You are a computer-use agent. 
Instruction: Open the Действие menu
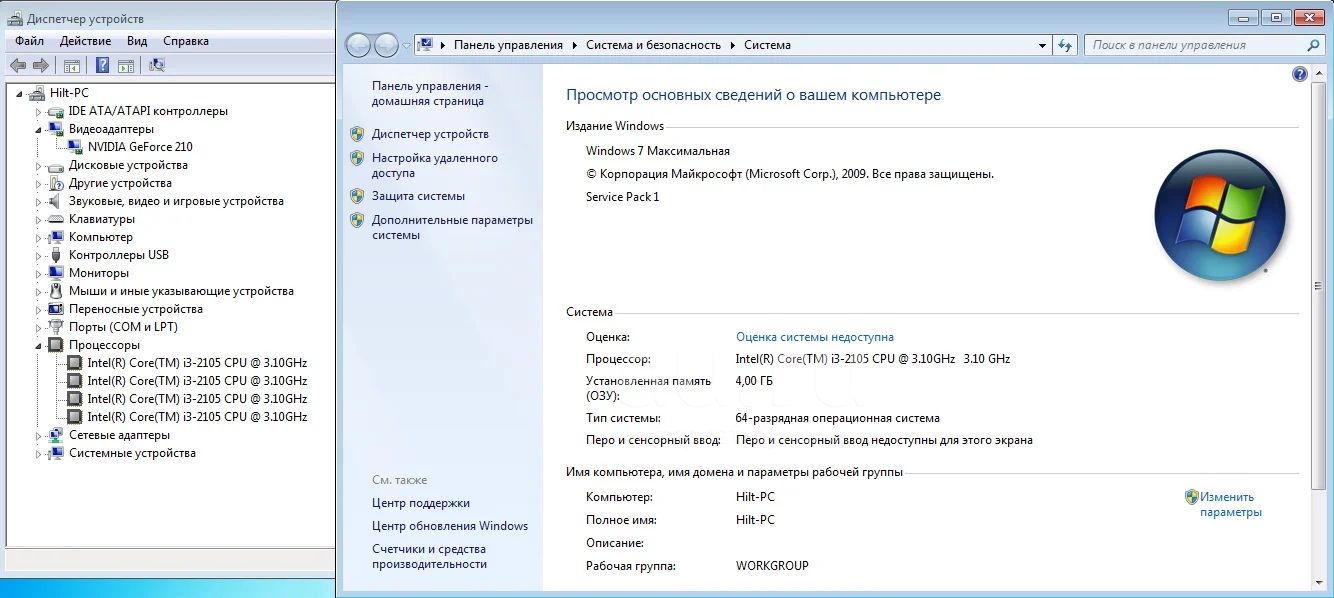pos(85,41)
